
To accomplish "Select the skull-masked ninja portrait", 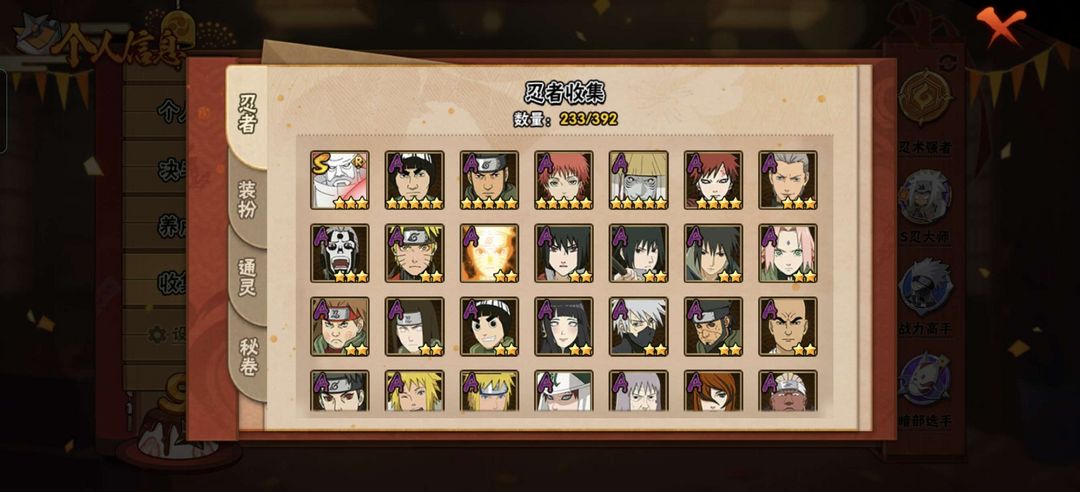I will [x=340, y=253].
